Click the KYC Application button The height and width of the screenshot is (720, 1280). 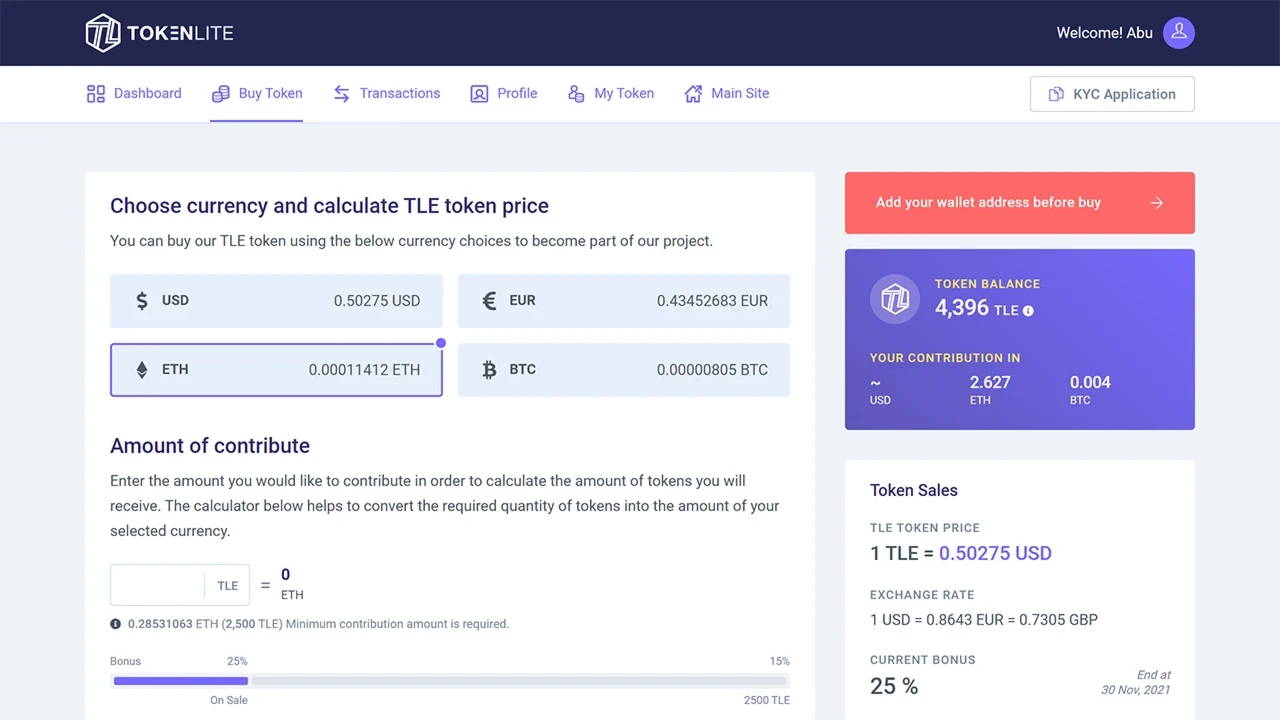point(1112,94)
